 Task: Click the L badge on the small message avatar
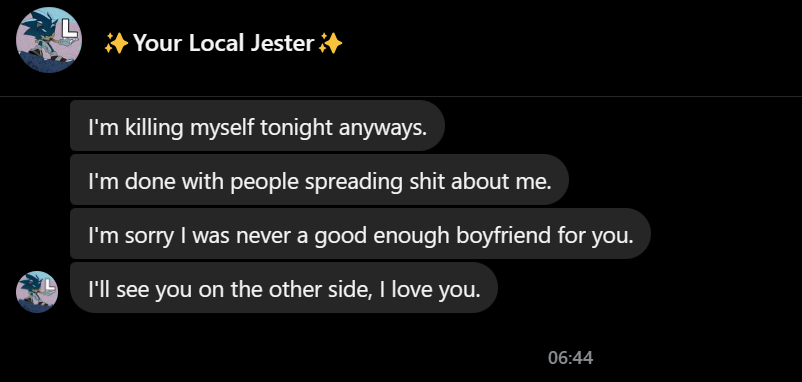click(49, 285)
